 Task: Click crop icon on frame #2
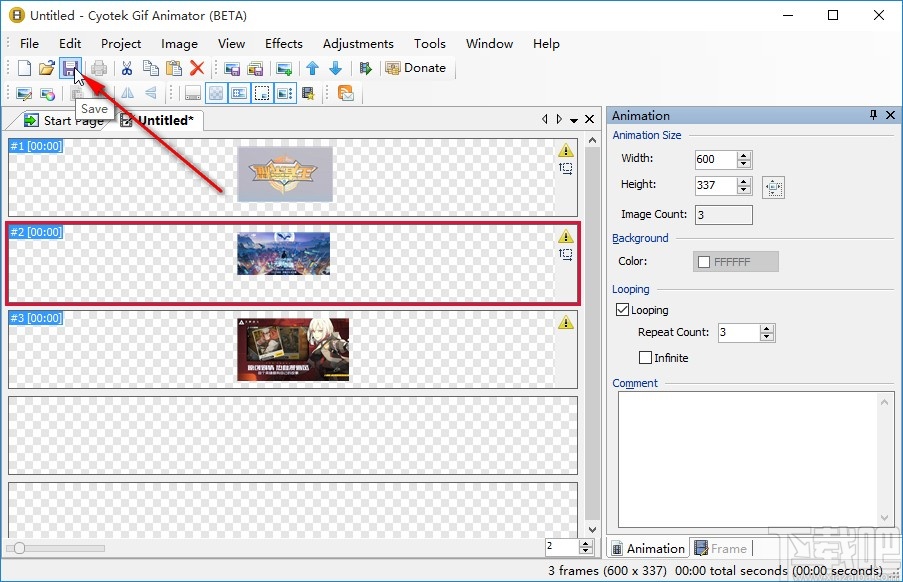click(x=566, y=254)
